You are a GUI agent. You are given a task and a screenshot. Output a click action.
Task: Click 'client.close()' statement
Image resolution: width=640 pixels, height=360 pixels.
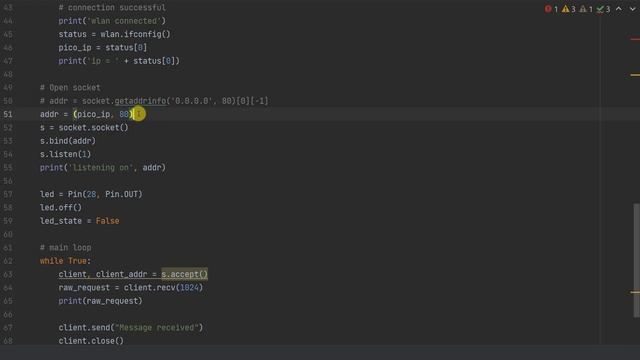point(91,341)
